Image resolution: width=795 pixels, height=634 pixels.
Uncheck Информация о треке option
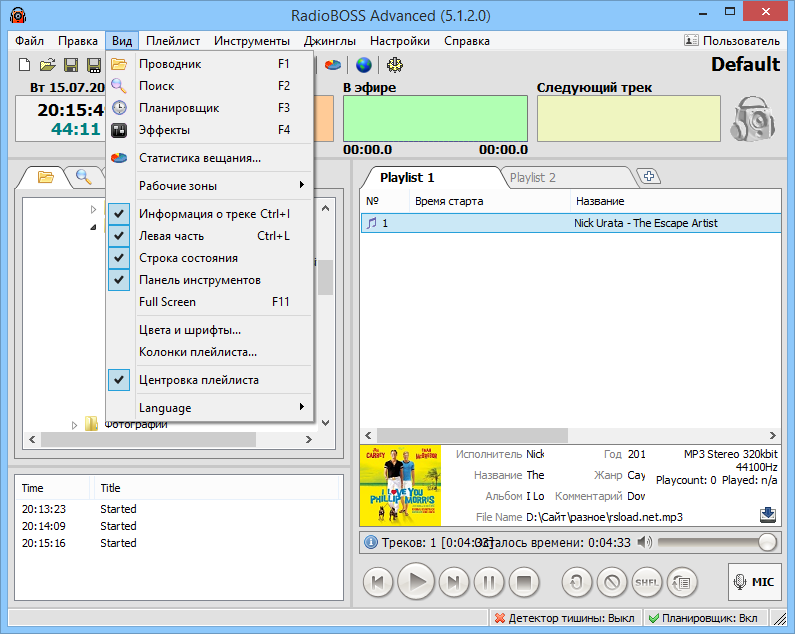209,214
